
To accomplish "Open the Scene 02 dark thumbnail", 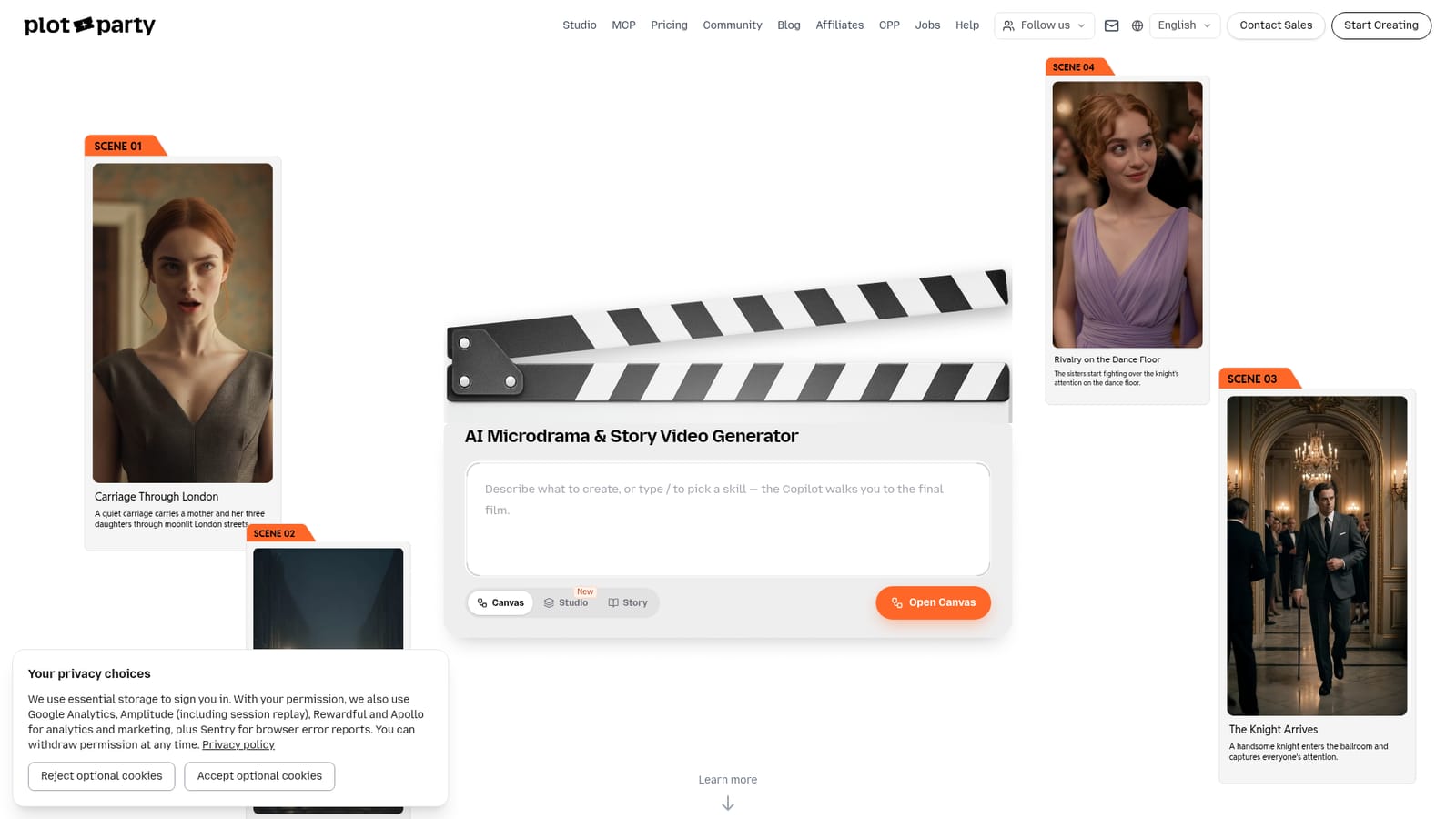I will click(x=329, y=598).
